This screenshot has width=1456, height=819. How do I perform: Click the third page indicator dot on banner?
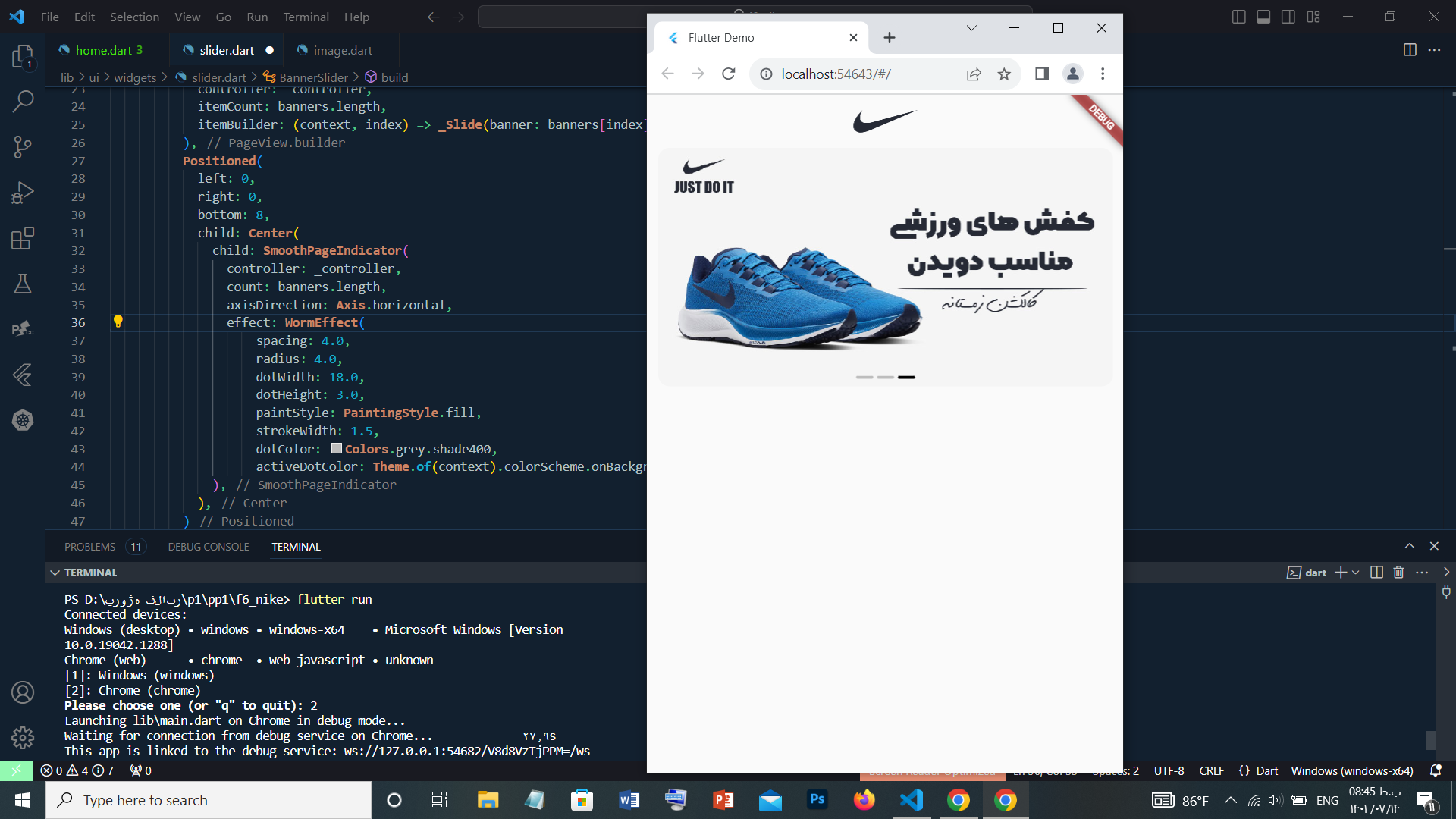pos(906,377)
